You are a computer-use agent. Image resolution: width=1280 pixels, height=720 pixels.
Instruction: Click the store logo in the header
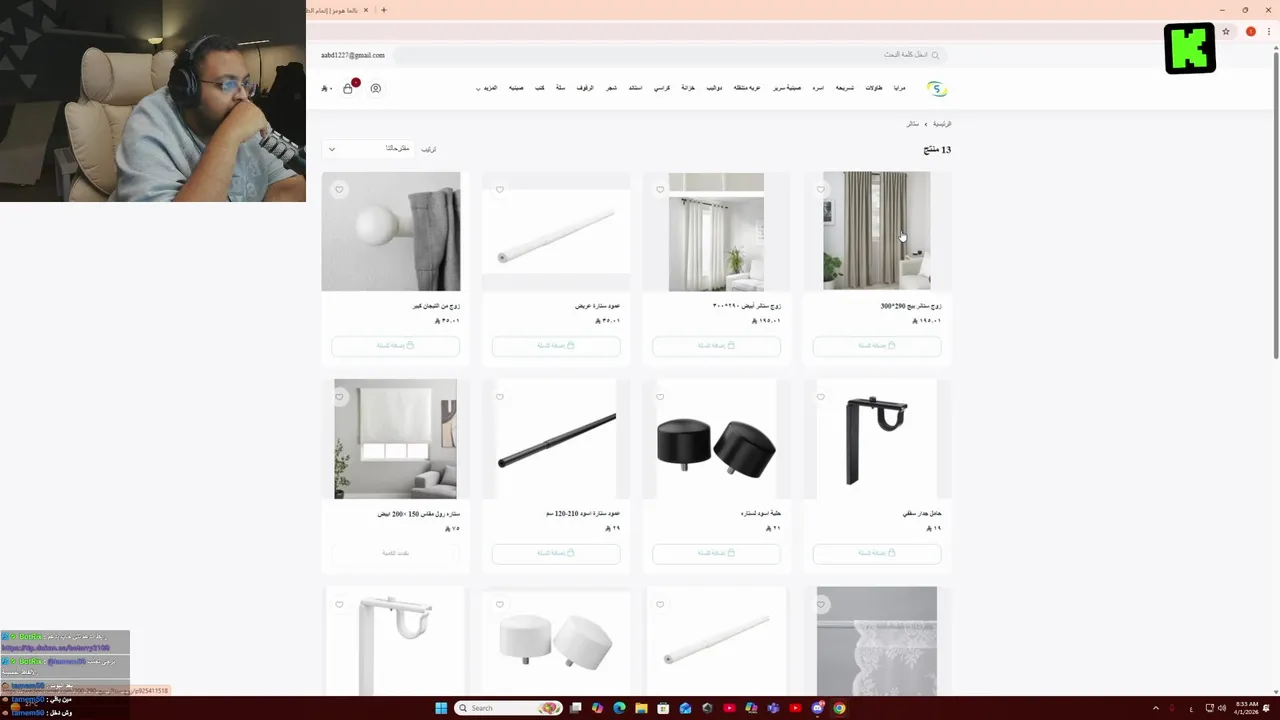pos(937,89)
